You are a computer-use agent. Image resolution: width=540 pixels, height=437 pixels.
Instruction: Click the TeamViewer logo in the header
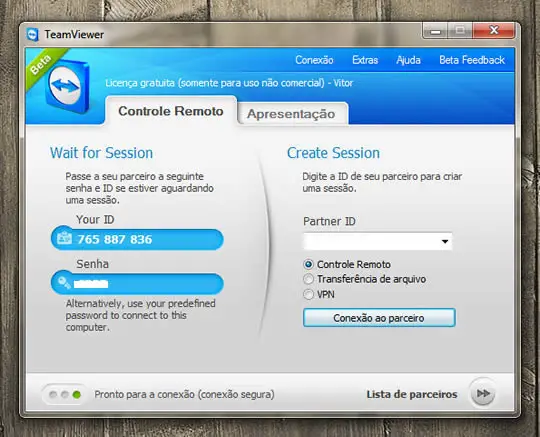click(67, 86)
